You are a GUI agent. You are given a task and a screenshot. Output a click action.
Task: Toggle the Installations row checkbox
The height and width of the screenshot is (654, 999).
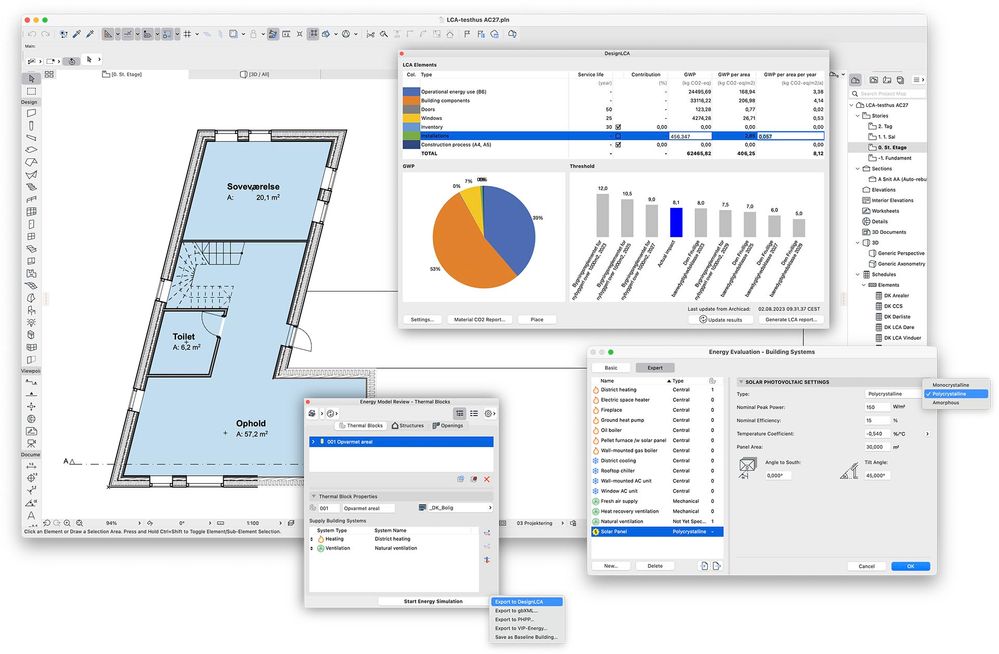click(x=618, y=136)
